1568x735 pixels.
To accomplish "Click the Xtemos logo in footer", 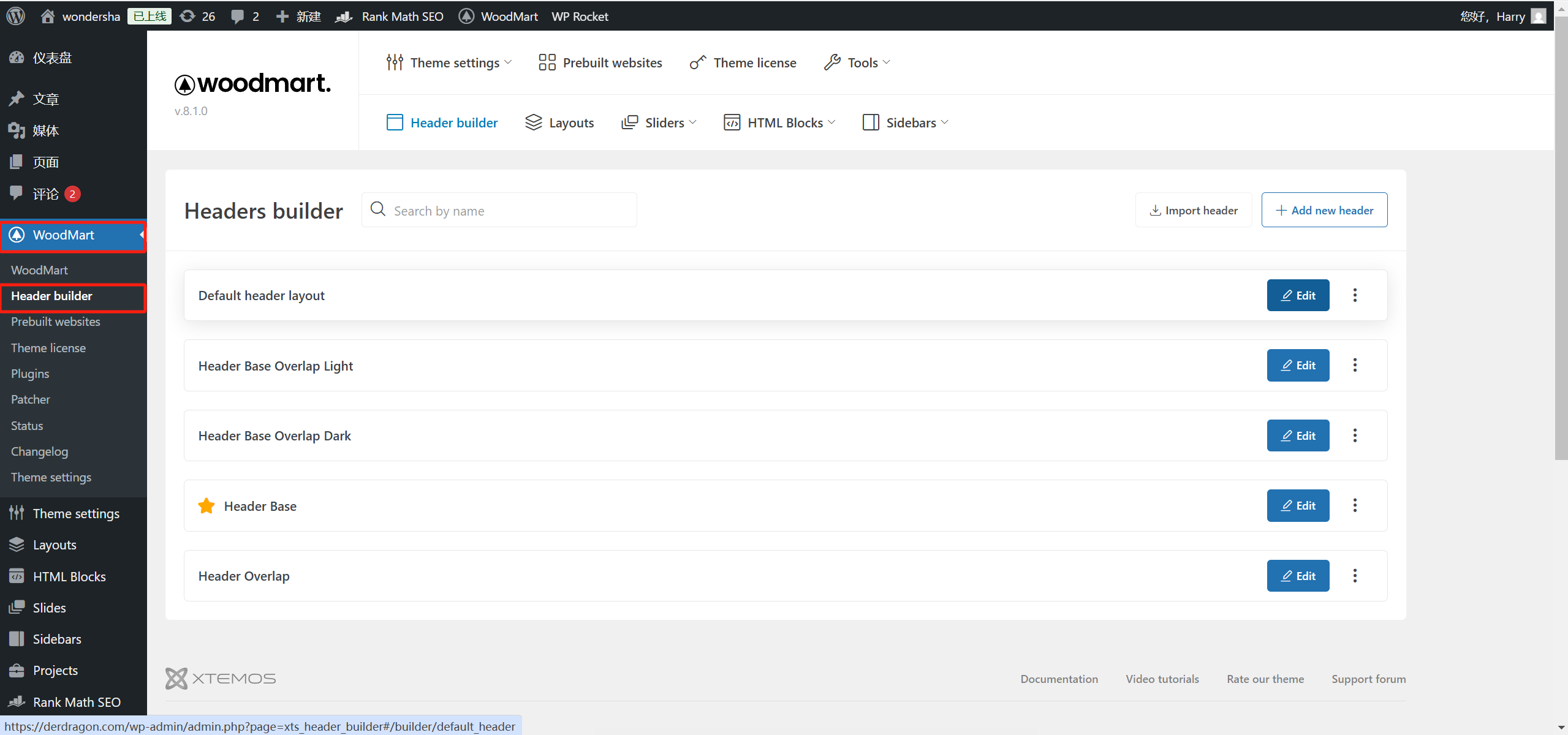I will [221, 679].
